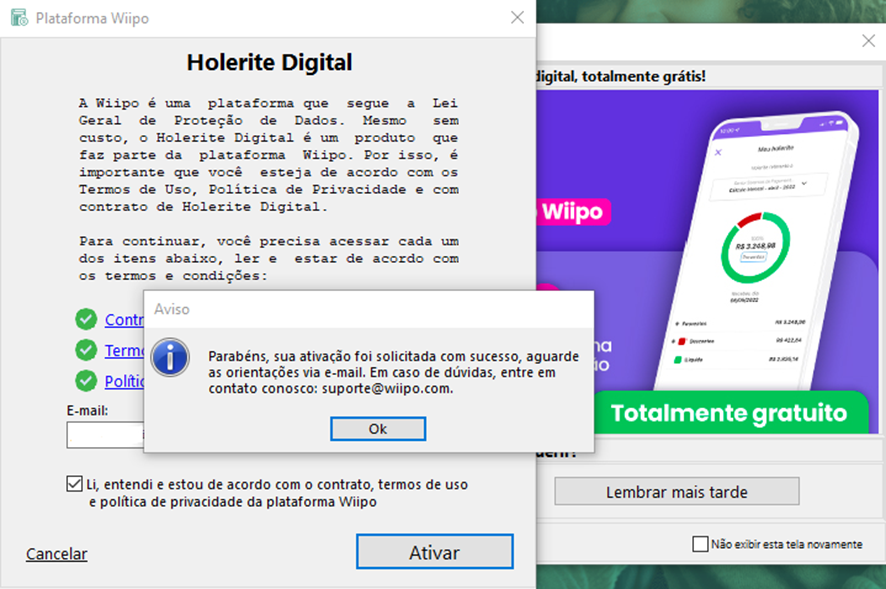The image size is (886, 589).
Task: Click the pink Wiipo logo in promo
Action: point(572,212)
